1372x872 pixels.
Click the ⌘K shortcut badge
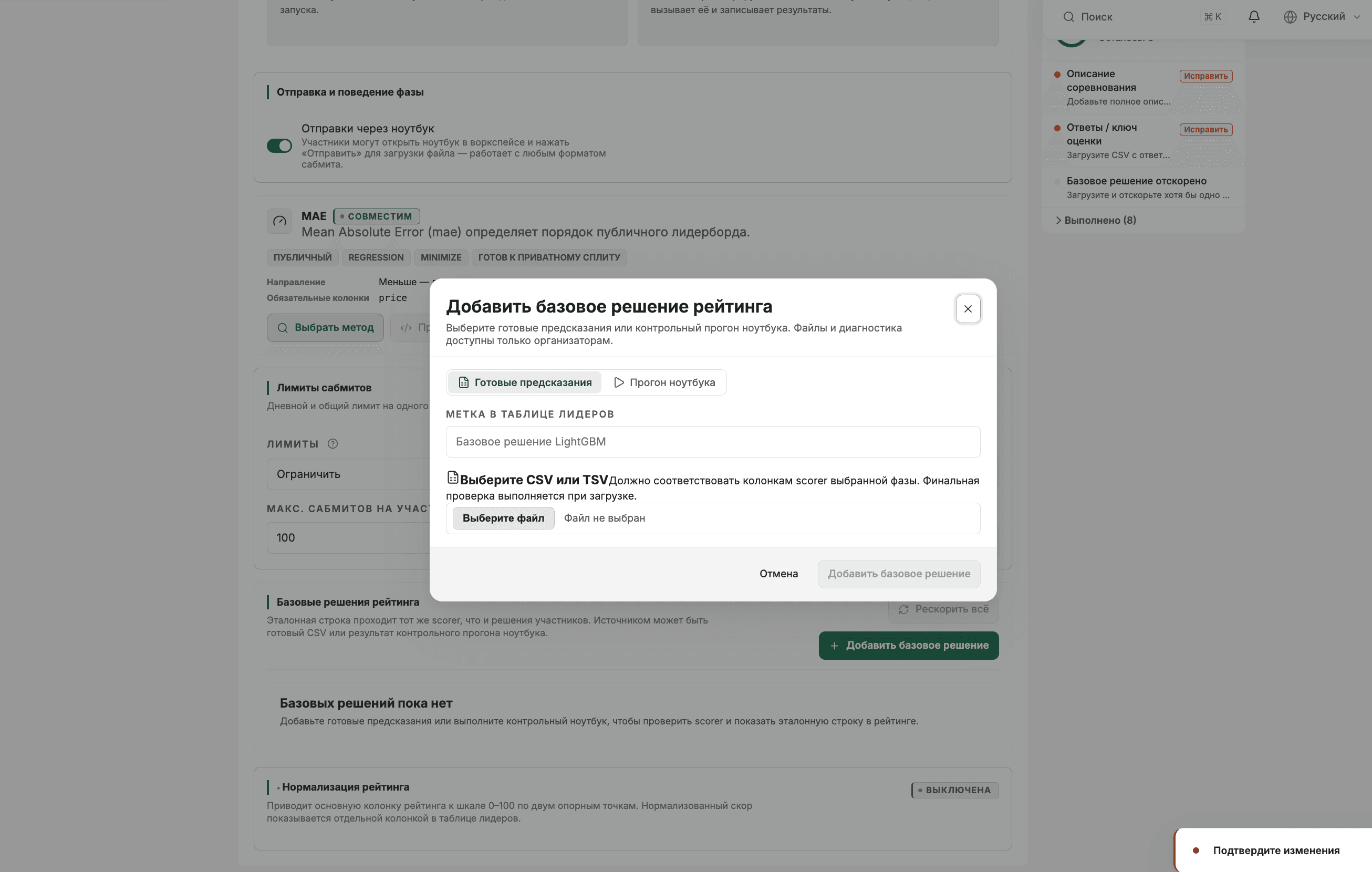click(x=1212, y=16)
